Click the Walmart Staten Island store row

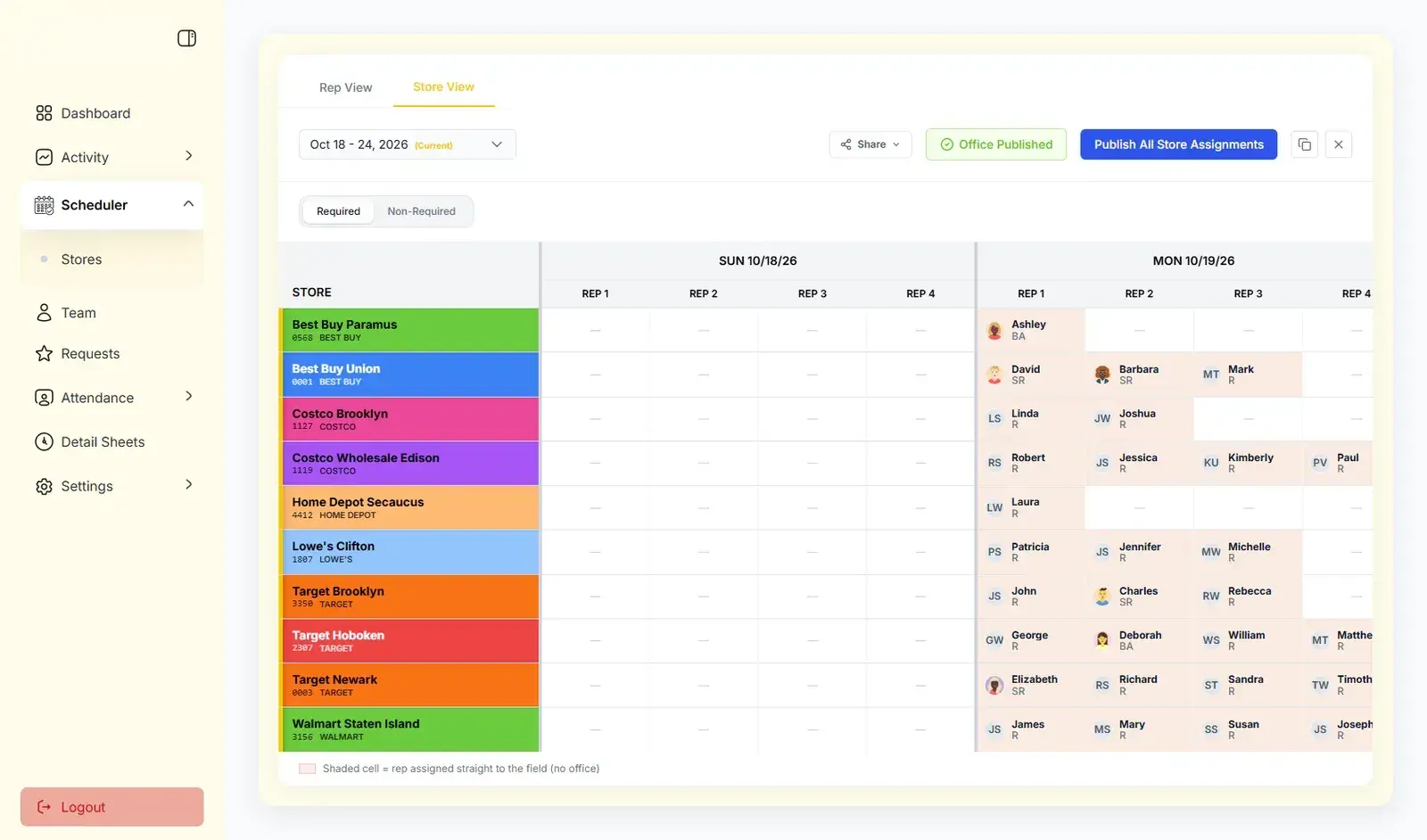coord(409,729)
